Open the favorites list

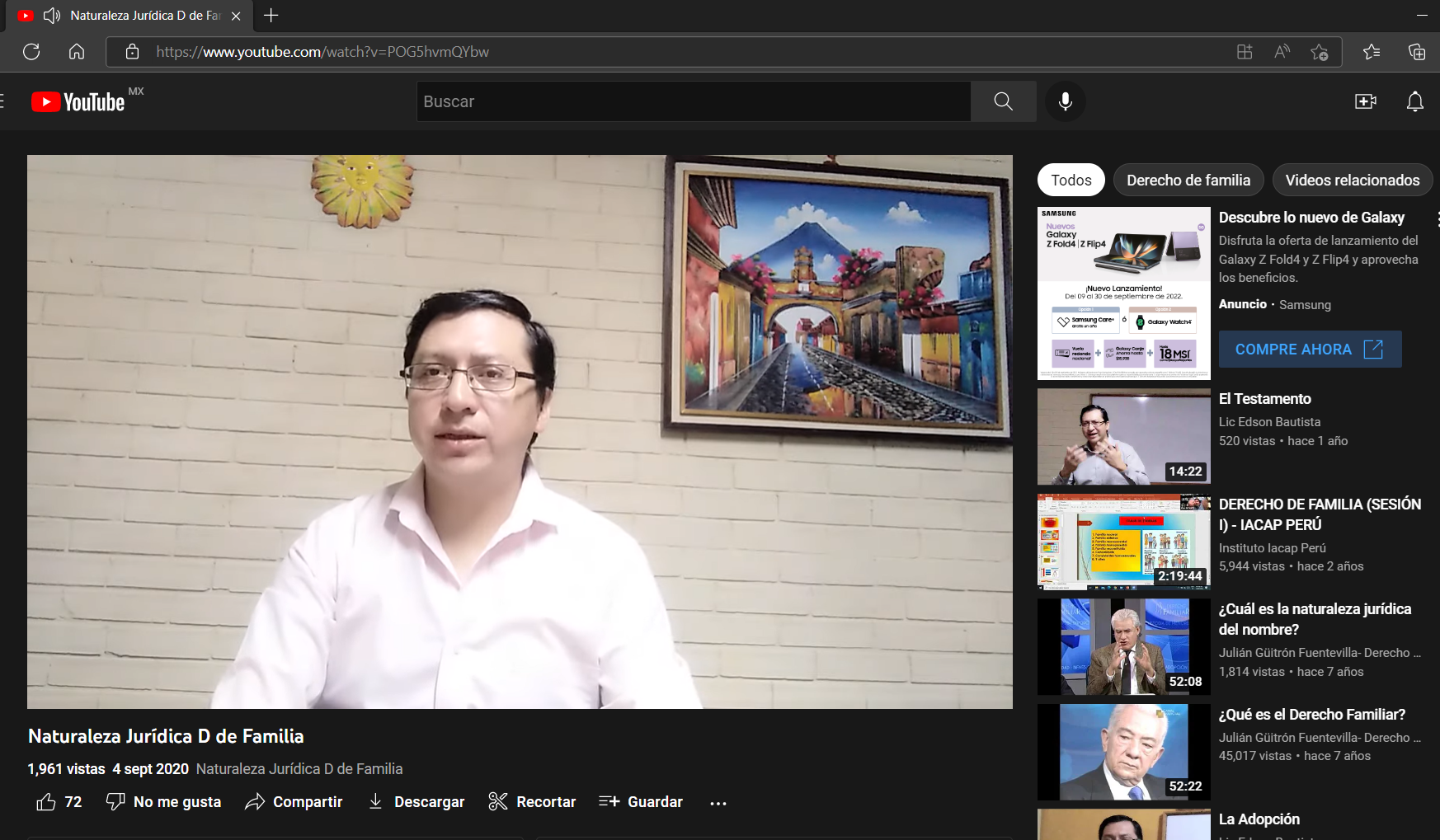pos(1372,52)
